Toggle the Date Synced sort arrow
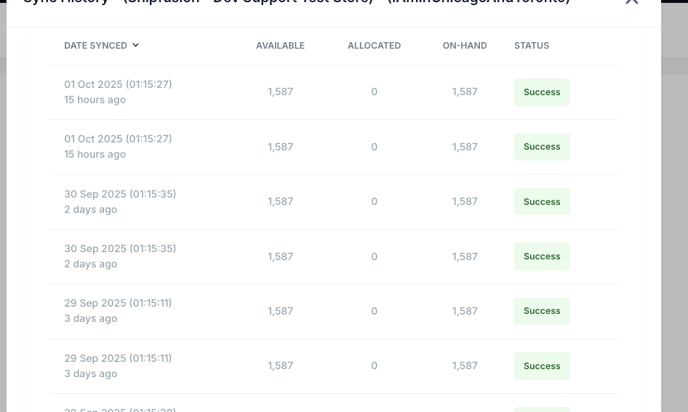Screen dimensions: 688x412 136,45
